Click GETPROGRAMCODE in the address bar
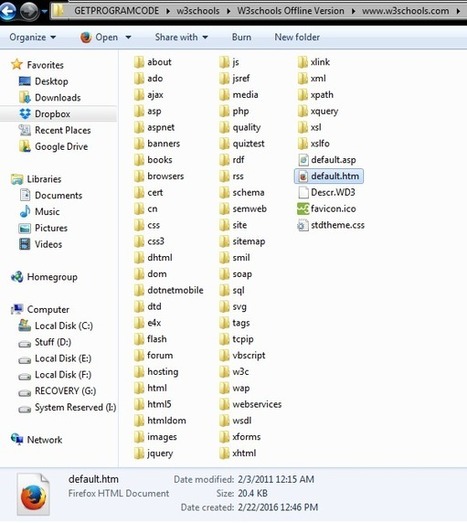Image resolution: width=467 pixels, height=523 pixels. pyautogui.click(x=116, y=11)
